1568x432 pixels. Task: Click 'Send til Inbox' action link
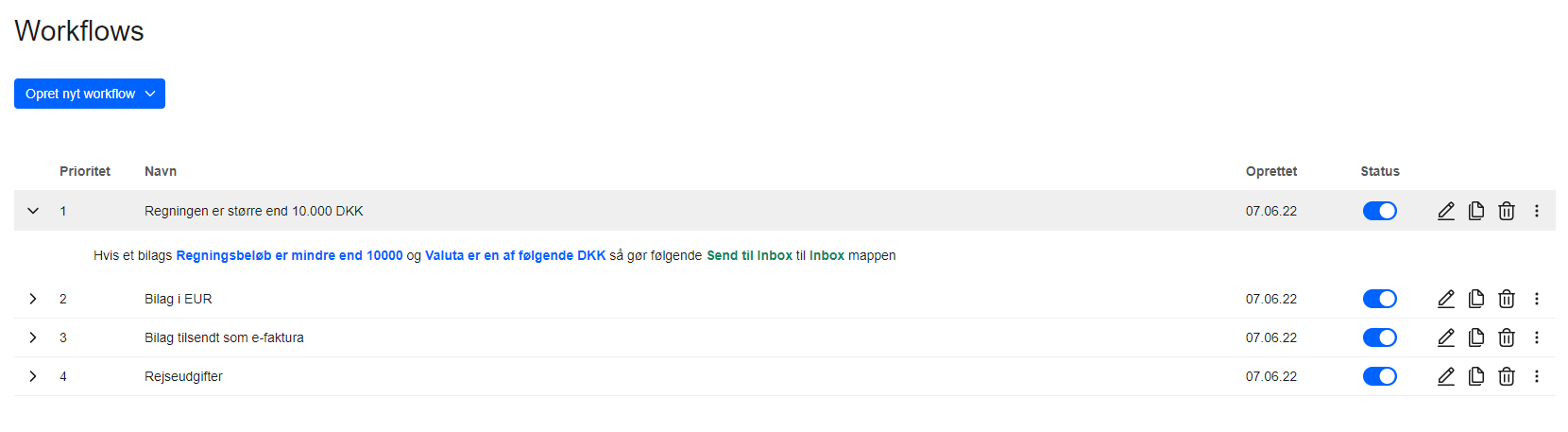pos(749,255)
